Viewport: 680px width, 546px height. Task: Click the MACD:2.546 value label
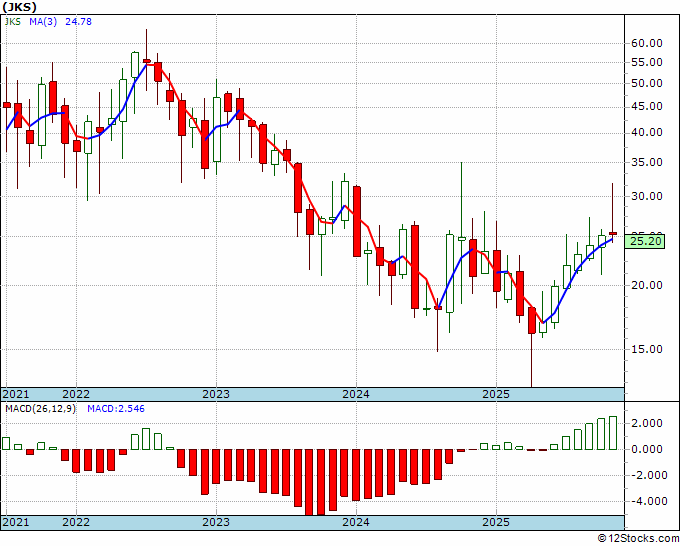coord(116,409)
